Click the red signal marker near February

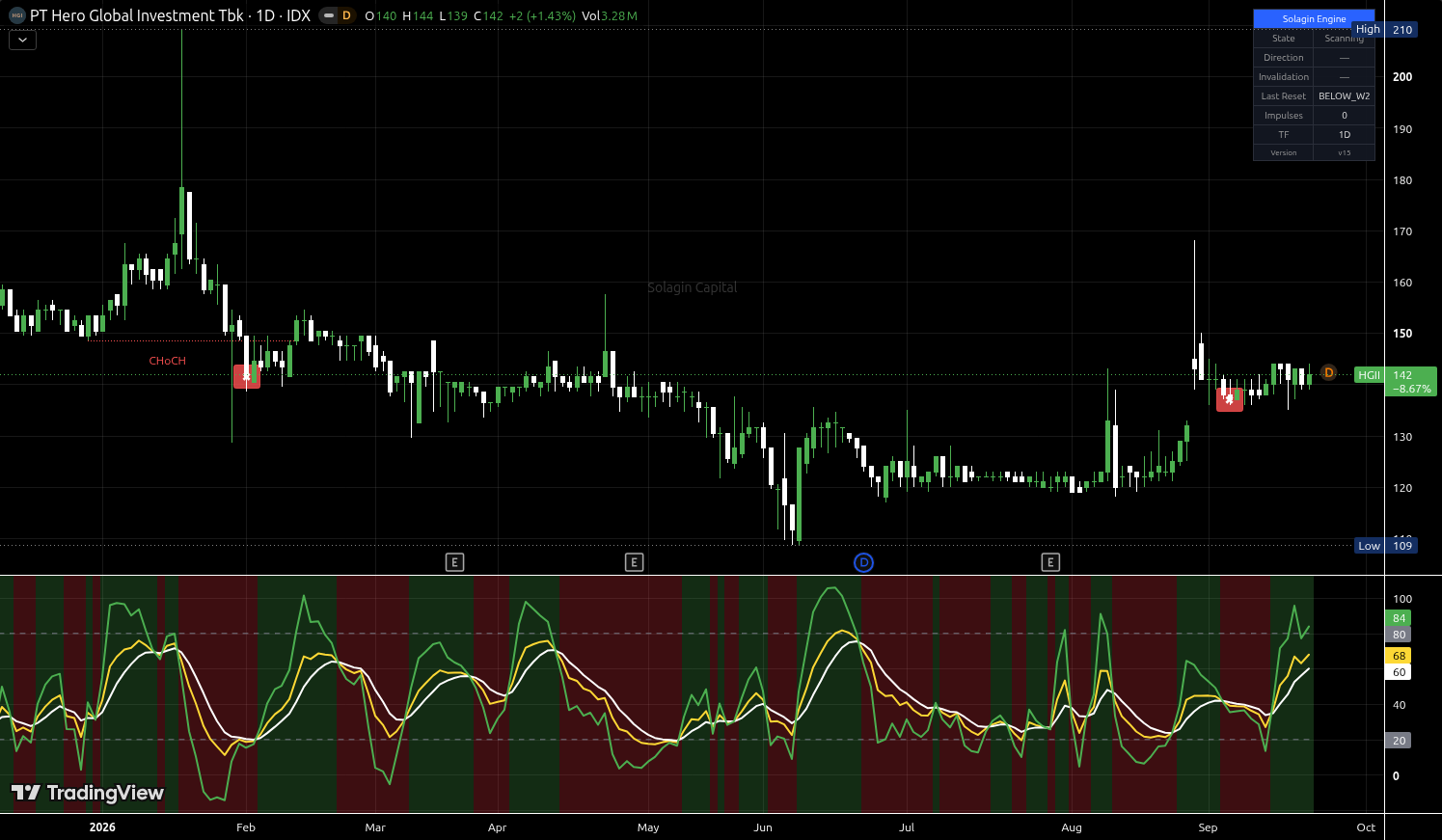coord(247,376)
